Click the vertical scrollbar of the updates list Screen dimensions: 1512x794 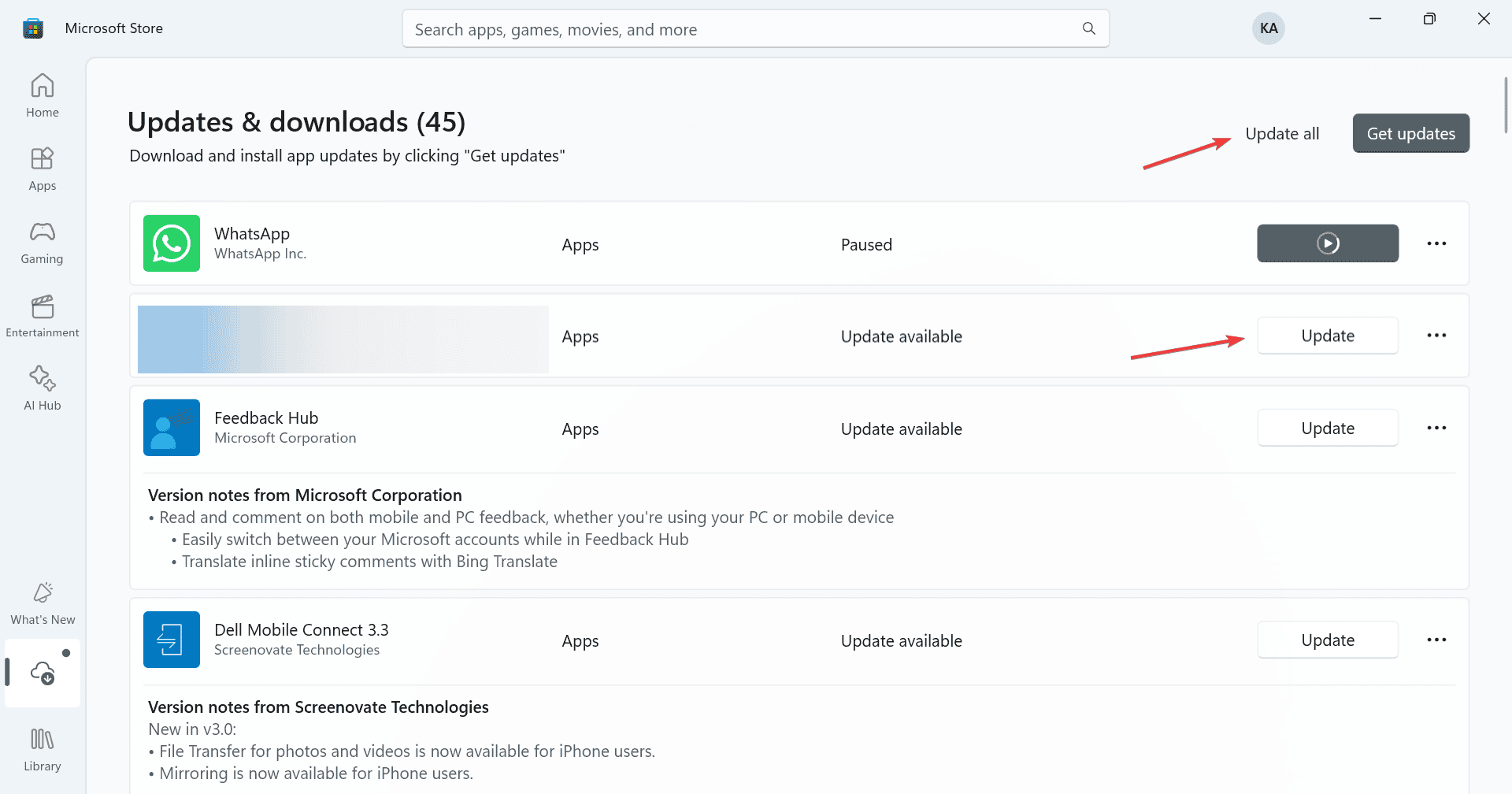[x=1506, y=105]
